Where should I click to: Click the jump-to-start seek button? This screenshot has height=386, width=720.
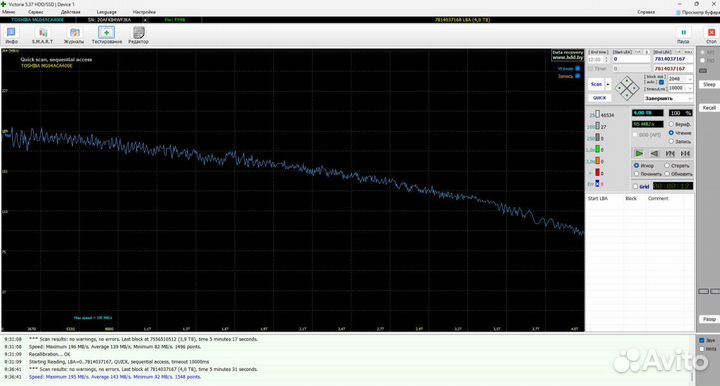pos(670,153)
